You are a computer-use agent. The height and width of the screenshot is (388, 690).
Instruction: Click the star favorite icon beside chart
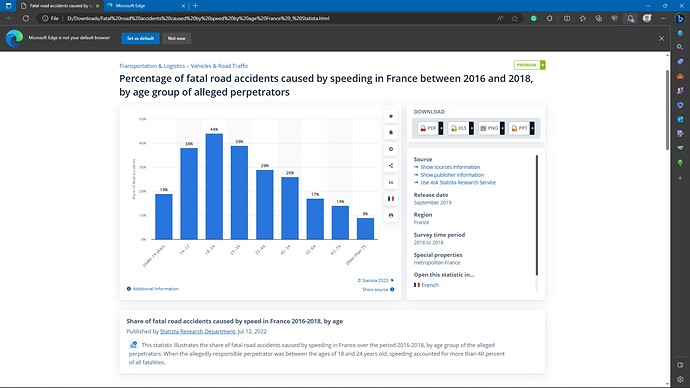click(391, 116)
